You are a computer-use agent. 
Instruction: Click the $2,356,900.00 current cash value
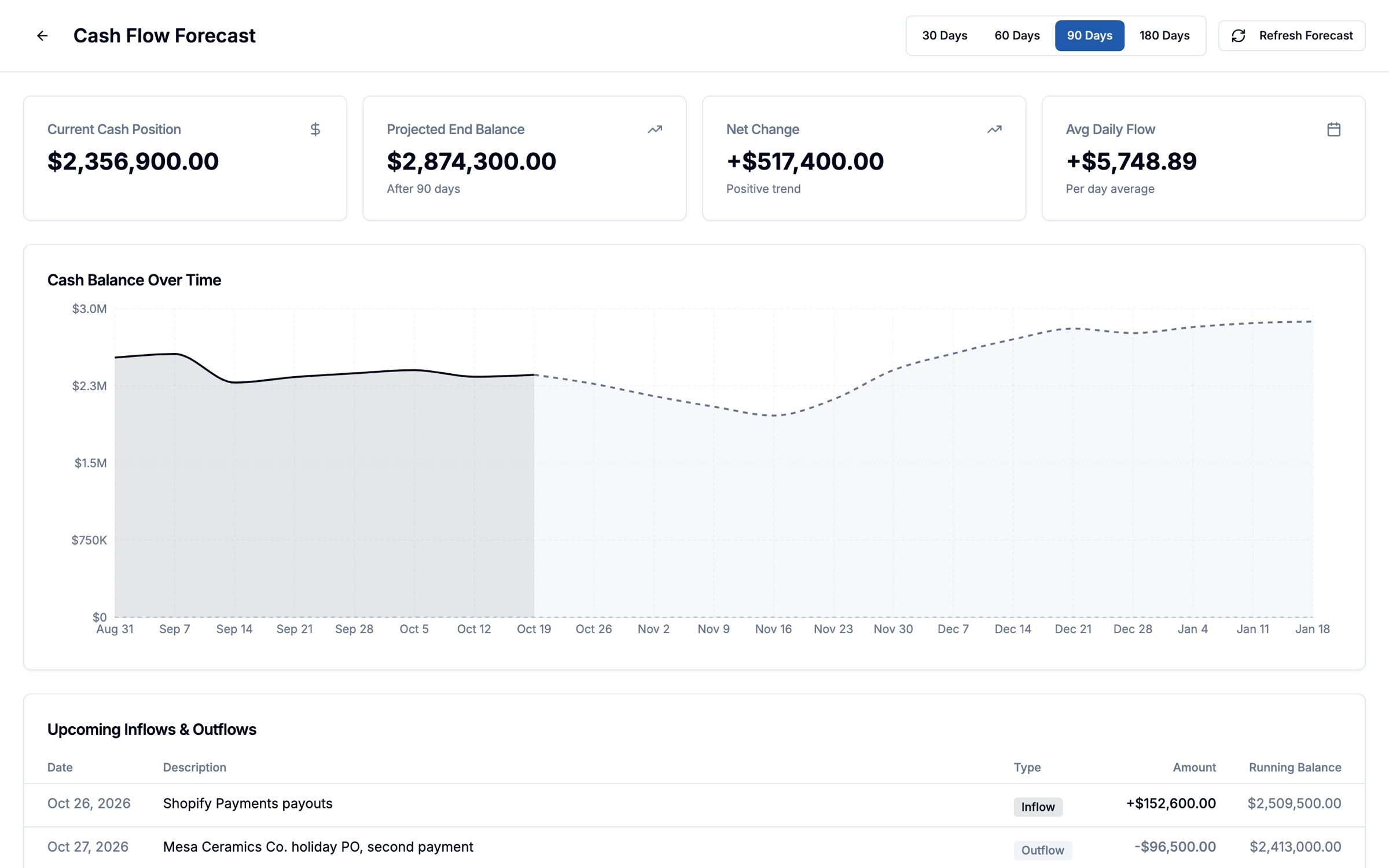[133, 161]
